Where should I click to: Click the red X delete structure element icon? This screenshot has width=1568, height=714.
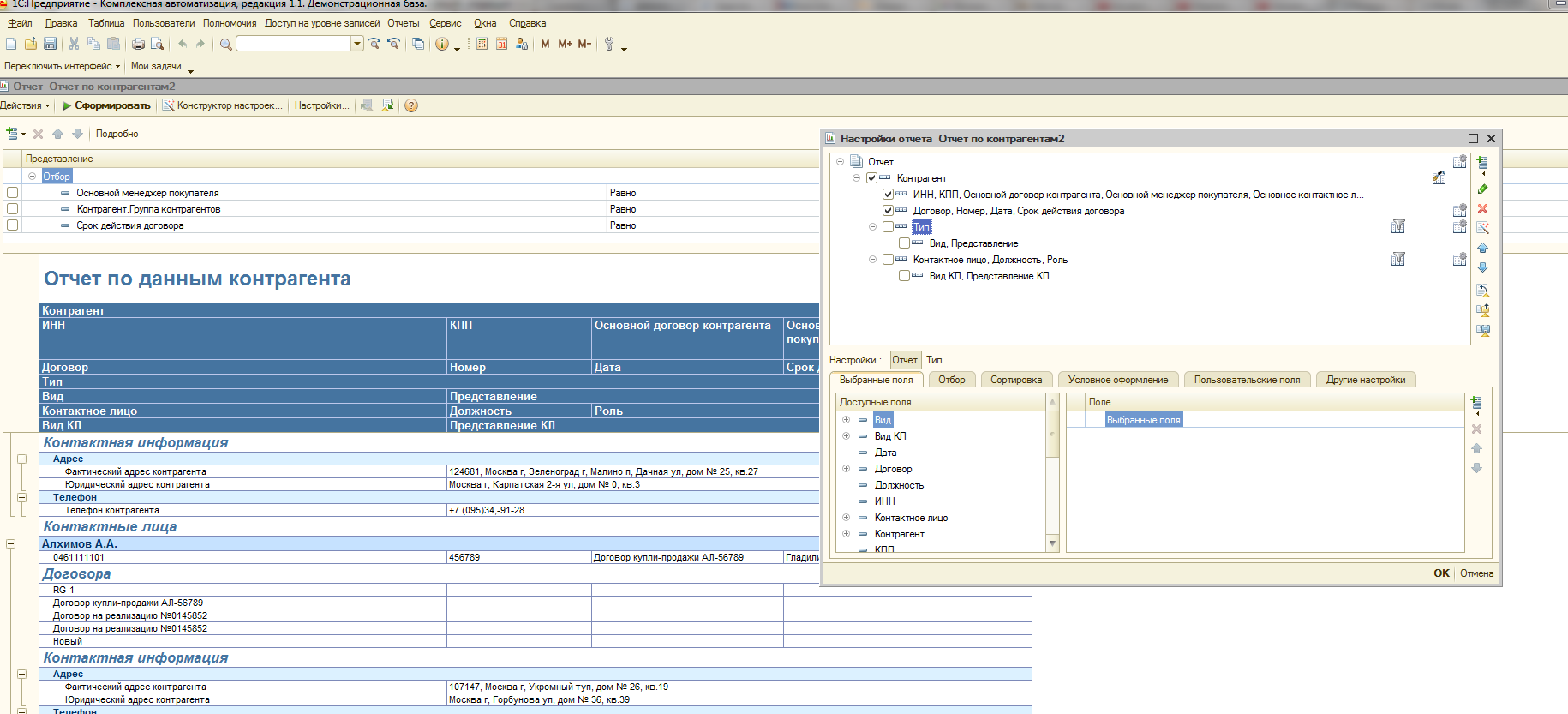coord(1482,208)
